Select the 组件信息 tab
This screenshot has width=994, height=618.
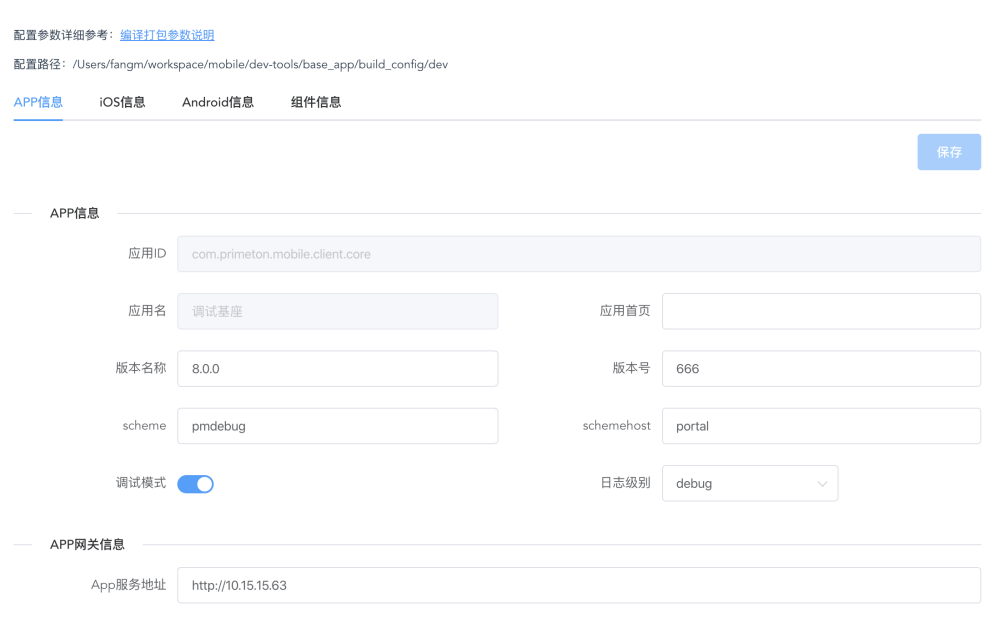[x=315, y=102]
